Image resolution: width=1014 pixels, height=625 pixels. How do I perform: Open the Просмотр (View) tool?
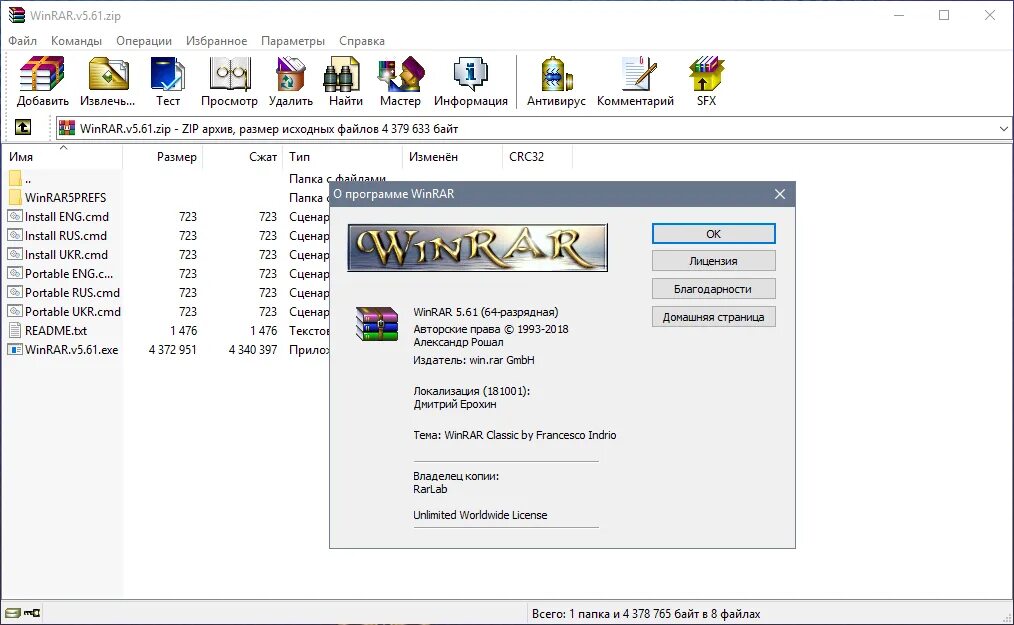[229, 80]
